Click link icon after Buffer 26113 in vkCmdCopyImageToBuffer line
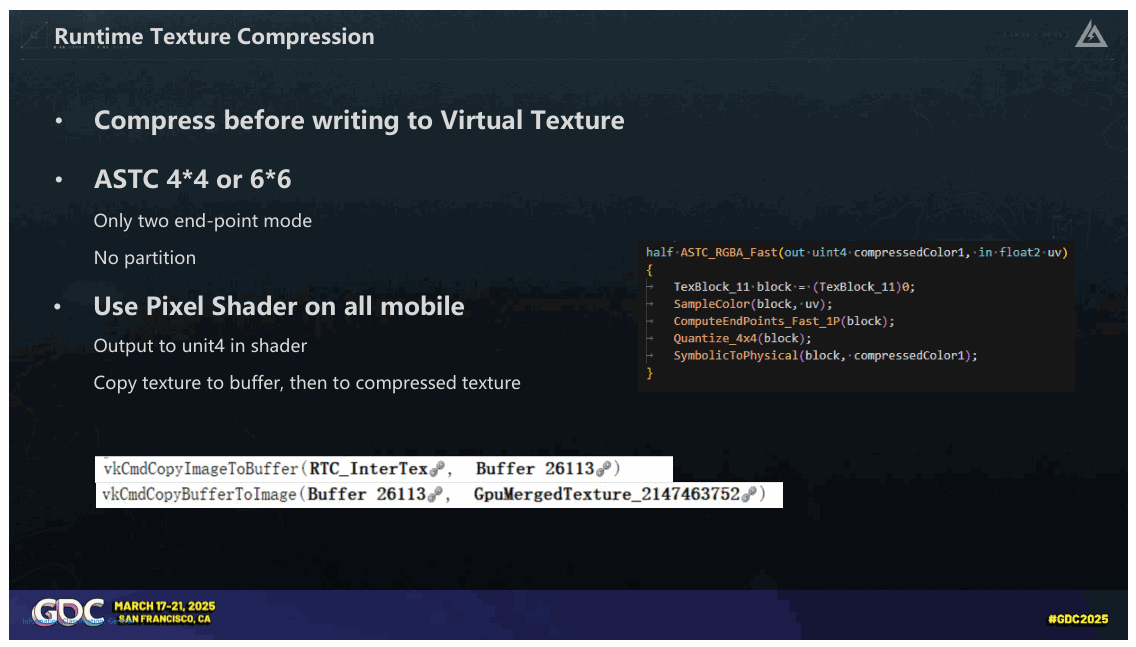Screen dimensions: 1136x647 click(x=604, y=469)
